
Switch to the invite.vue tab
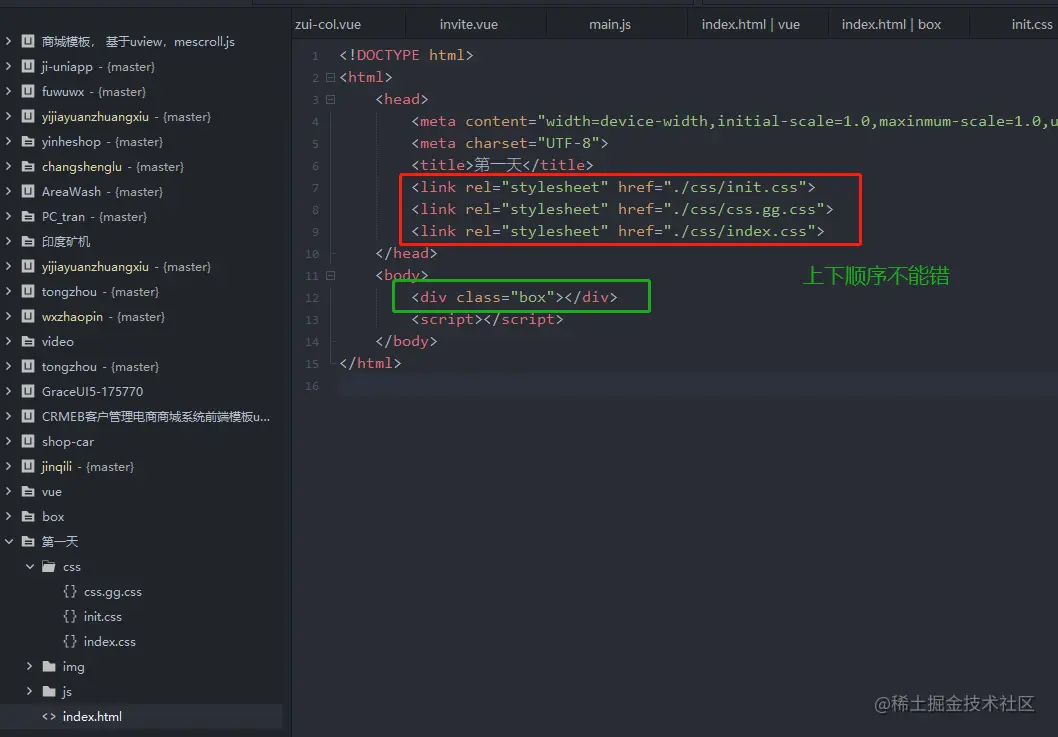(x=469, y=25)
